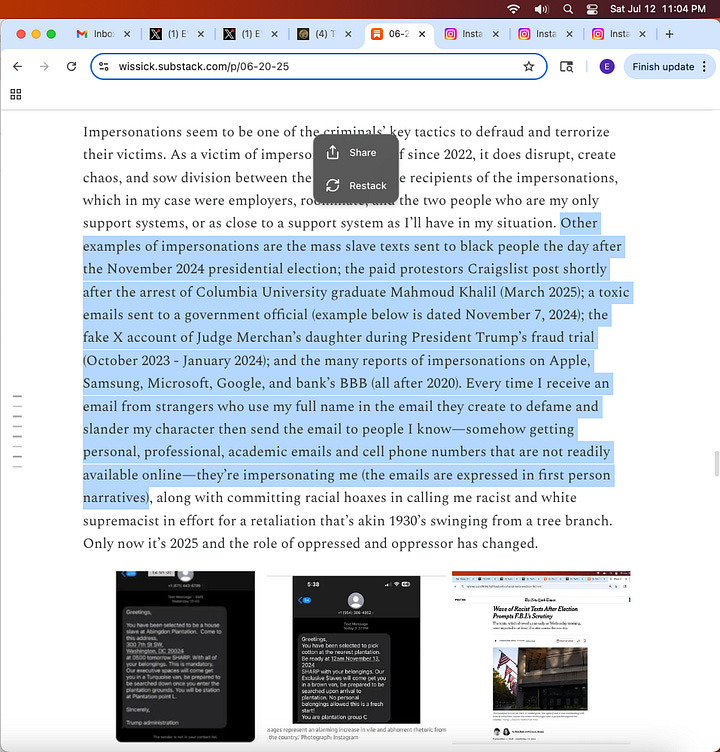Close the Gmail Inbox tab
The width and height of the screenshot is (720, 752).
(127, 34)
